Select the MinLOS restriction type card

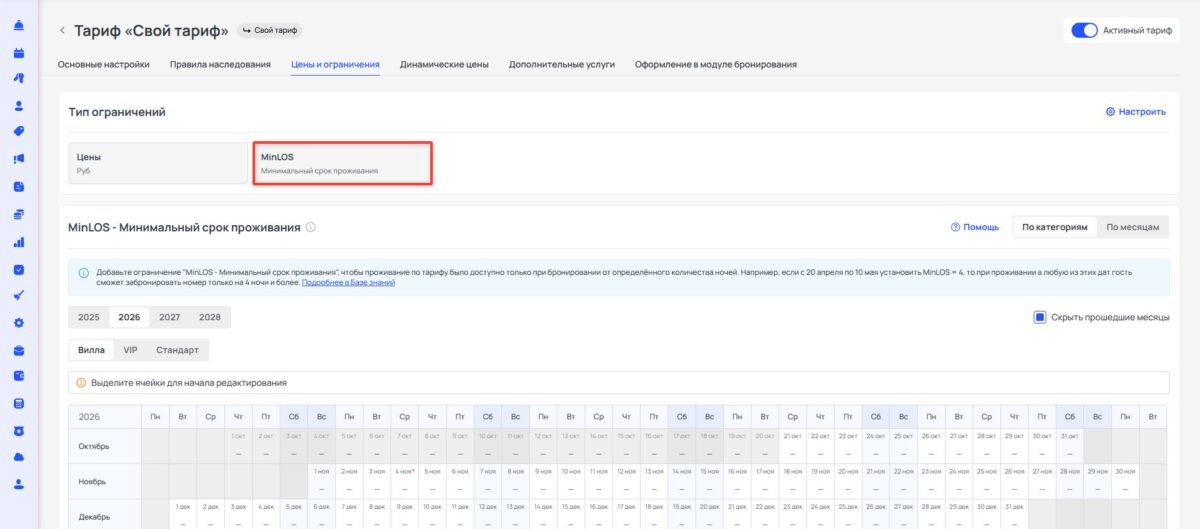342,163
